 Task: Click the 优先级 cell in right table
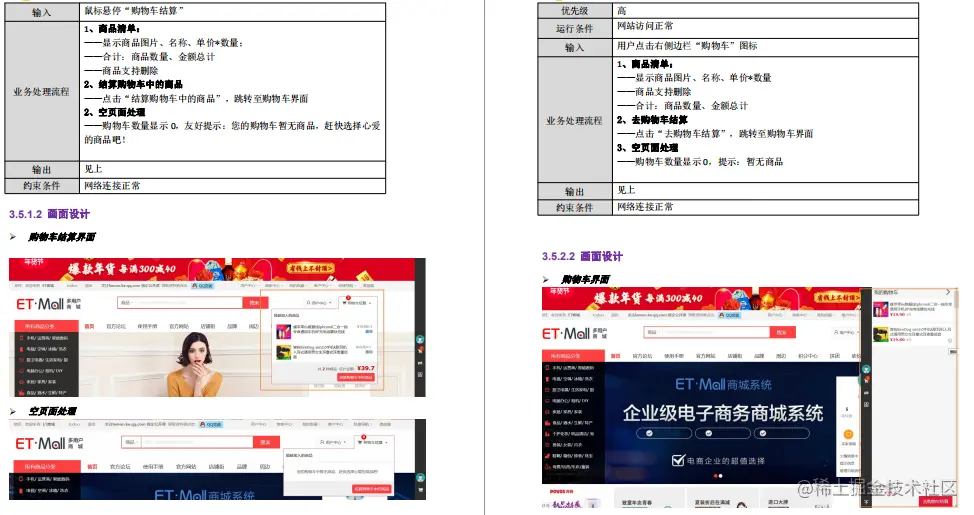tap(575, 11)
